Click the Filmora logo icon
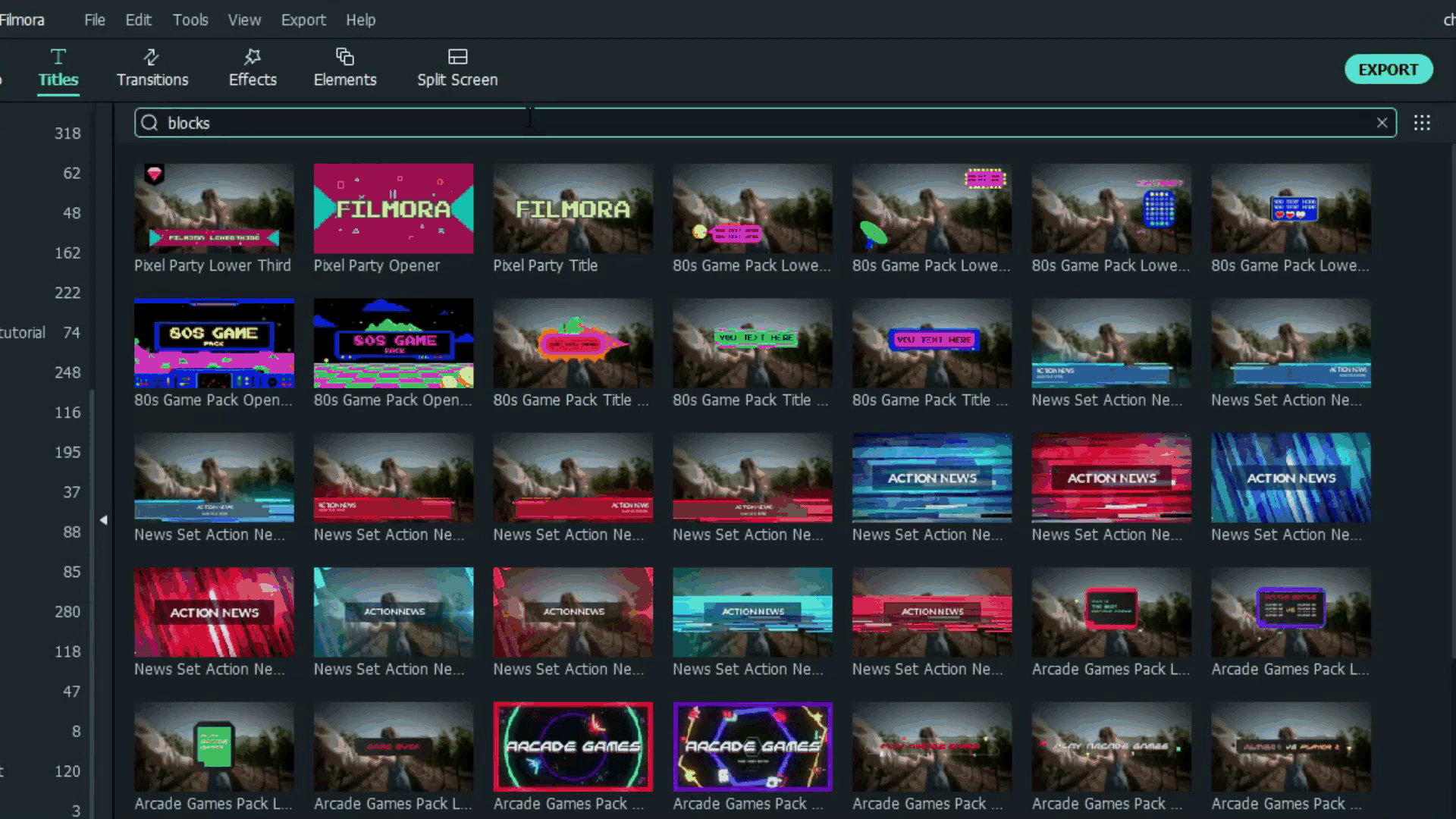Image resolution: width=1456 pixels, height=819 pixels. 23,19
